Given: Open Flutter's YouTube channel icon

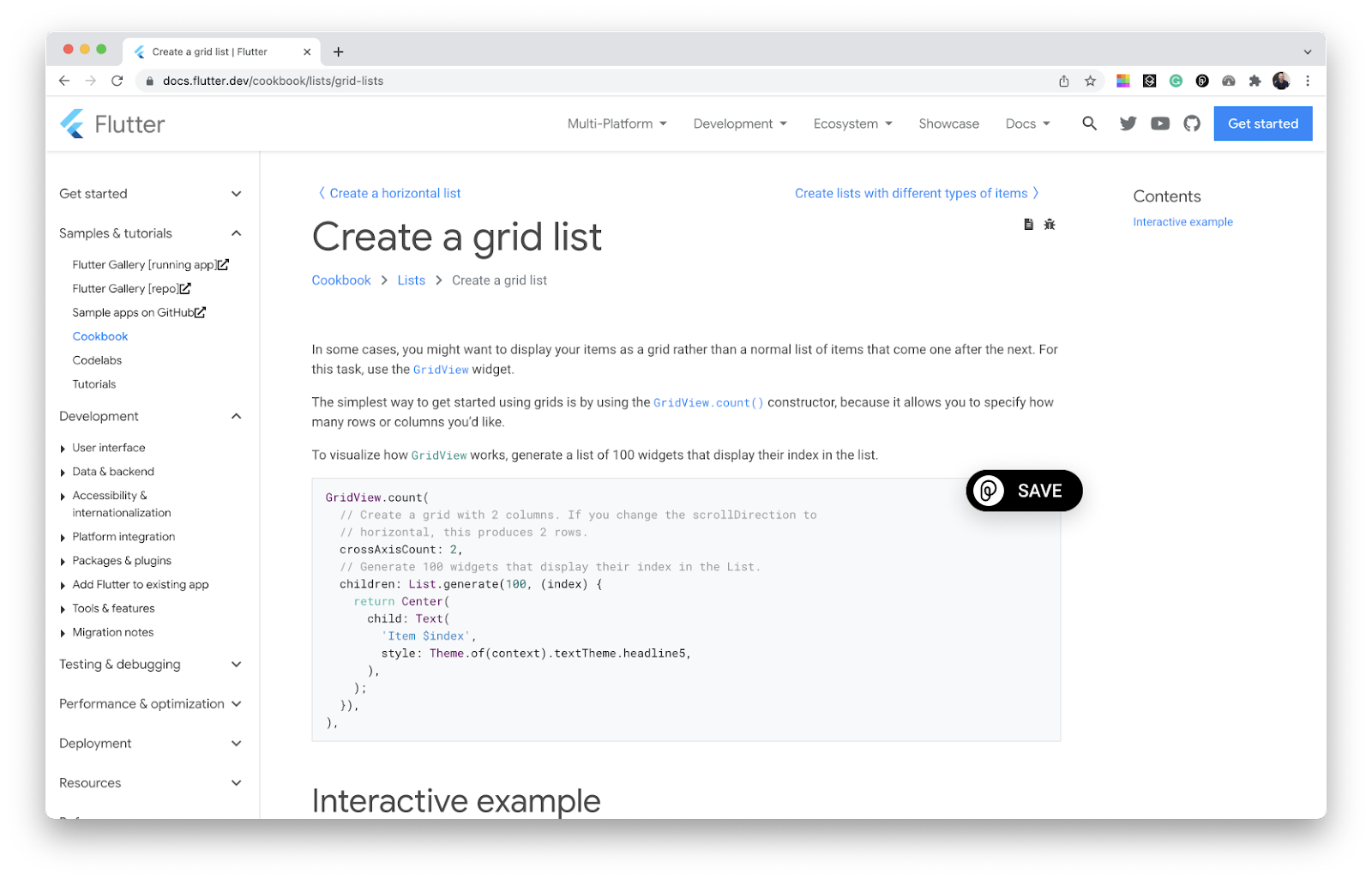Looking at the screenshot, I should 1159,124.
